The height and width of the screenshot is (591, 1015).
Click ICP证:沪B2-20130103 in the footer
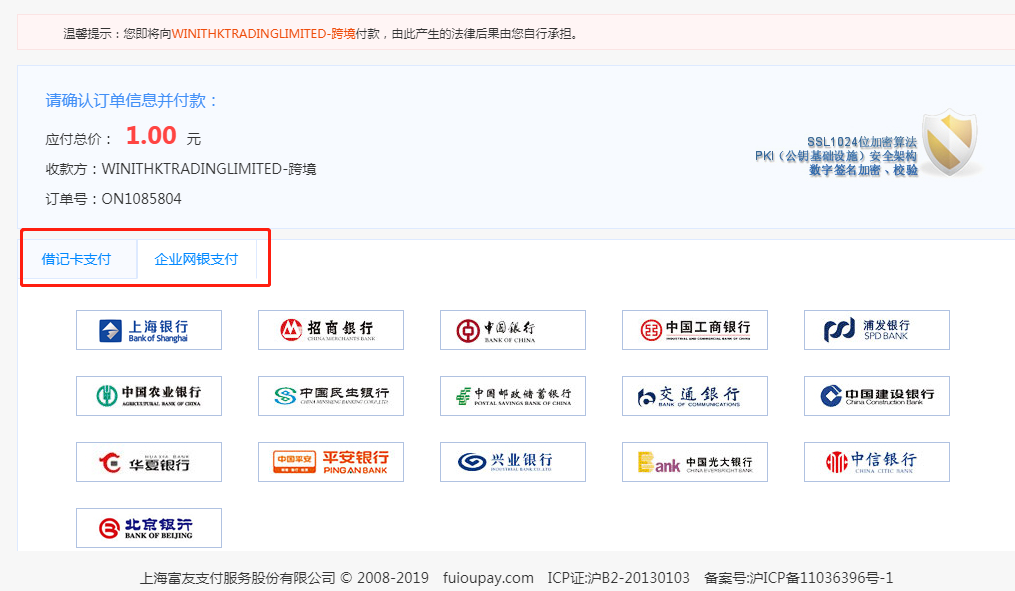(x=618, y=577)
